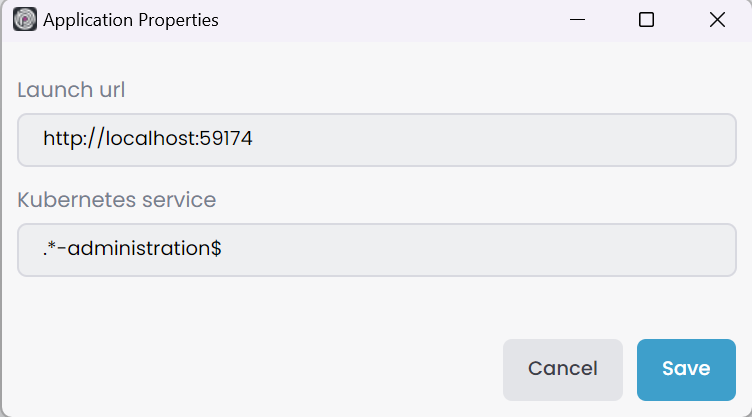Focus the Kubernetes service input field

(377, 250)
